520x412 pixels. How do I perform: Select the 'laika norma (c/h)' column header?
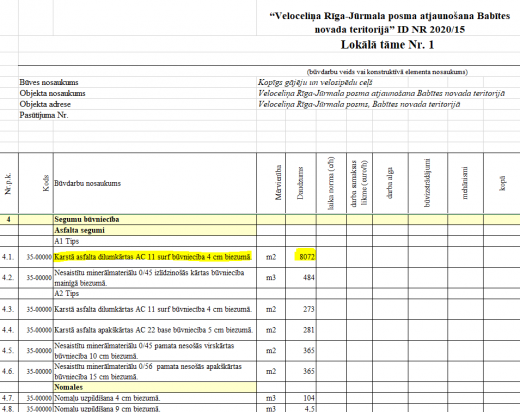click(331, 183)
